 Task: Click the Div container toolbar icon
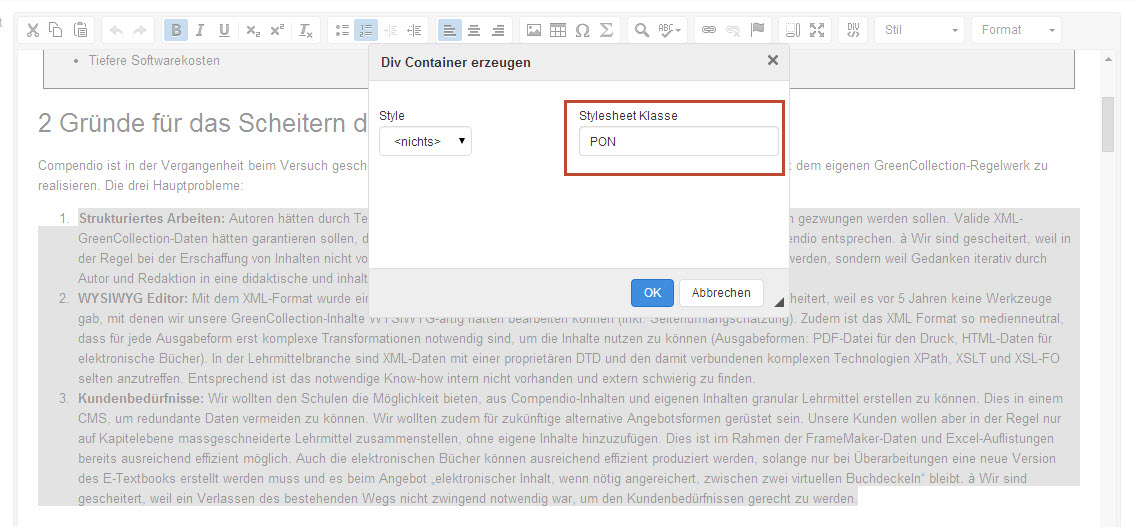pos(853,30)
